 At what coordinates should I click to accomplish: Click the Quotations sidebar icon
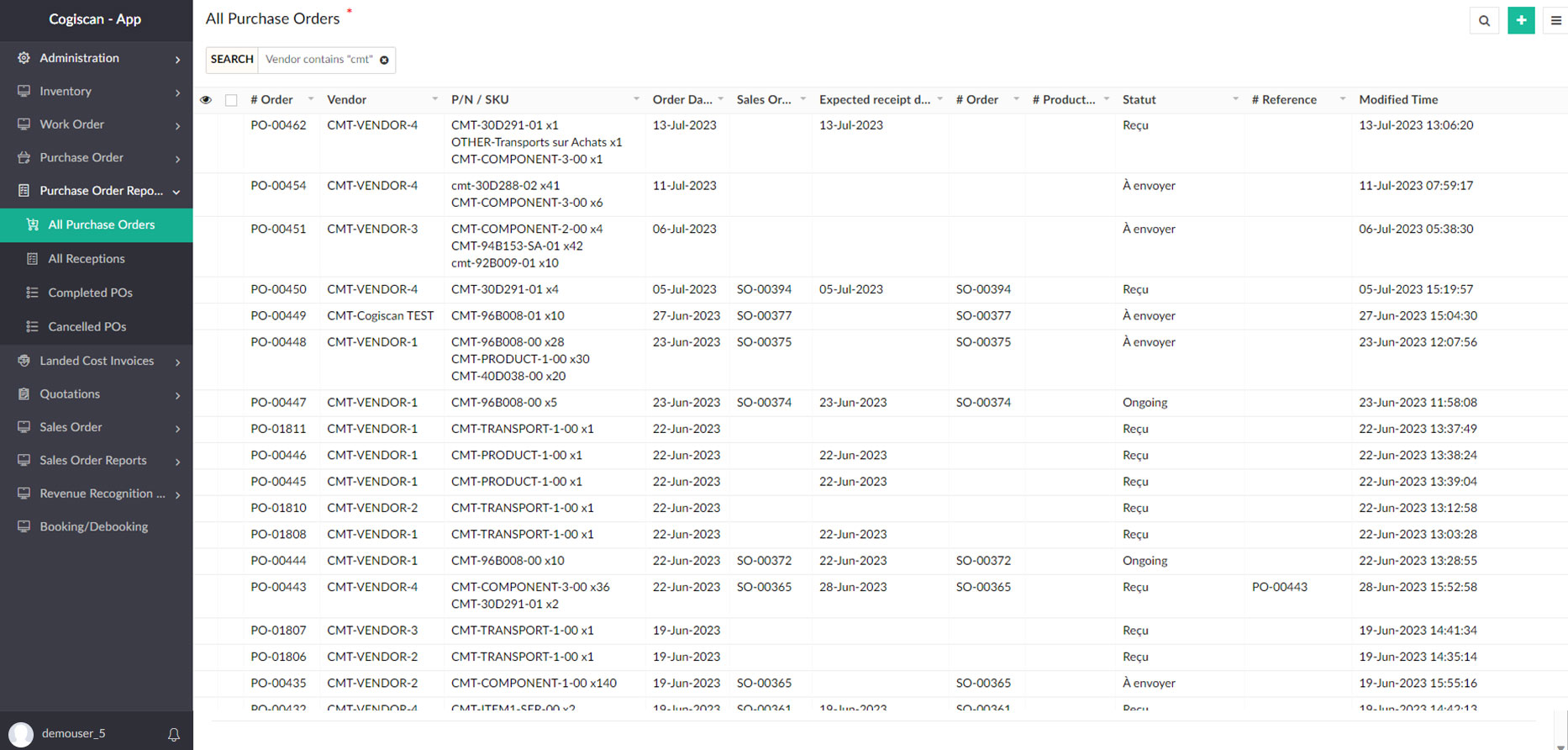coord(24,394)
